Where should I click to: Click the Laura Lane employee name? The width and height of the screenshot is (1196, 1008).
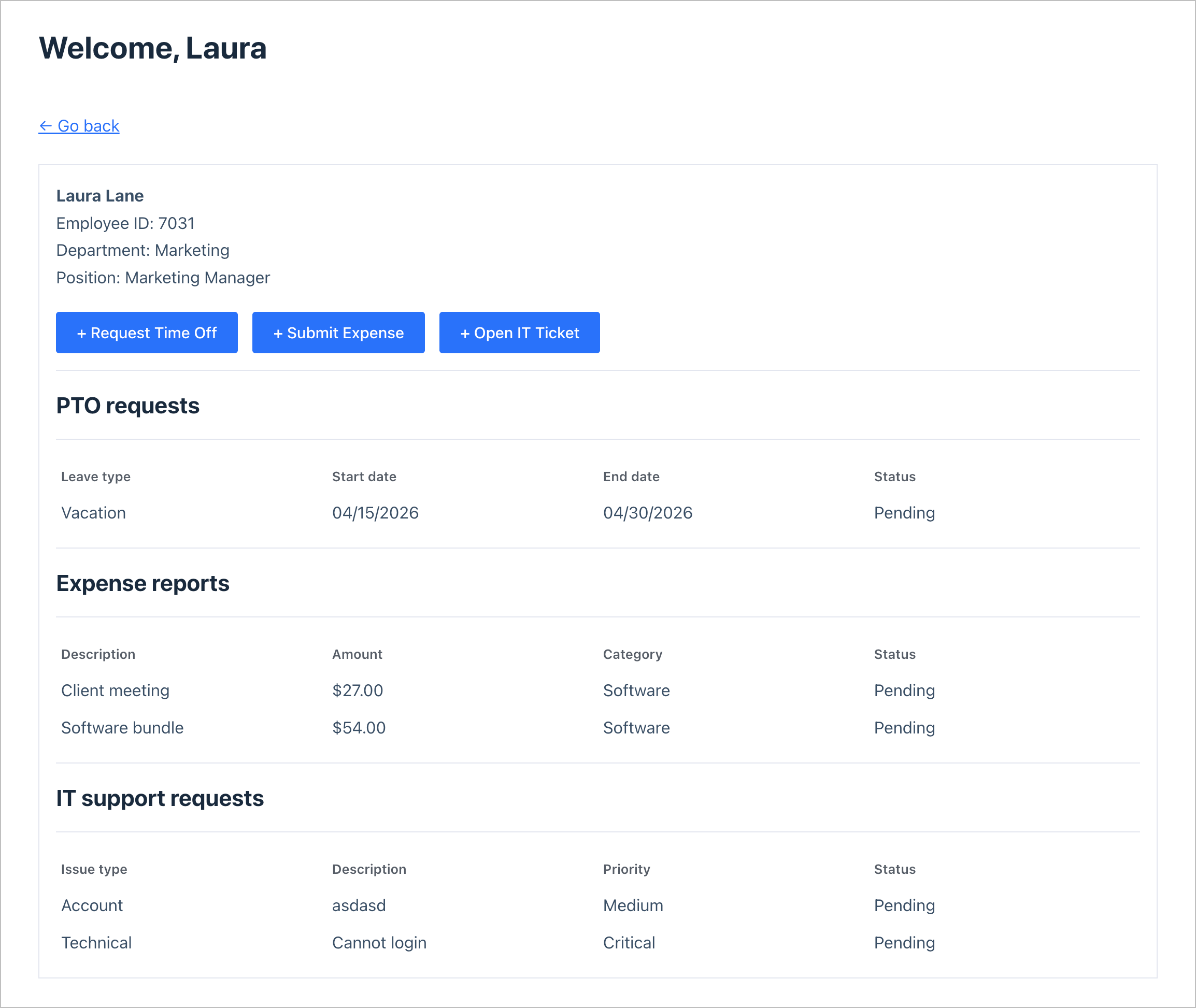click(100, 195)
